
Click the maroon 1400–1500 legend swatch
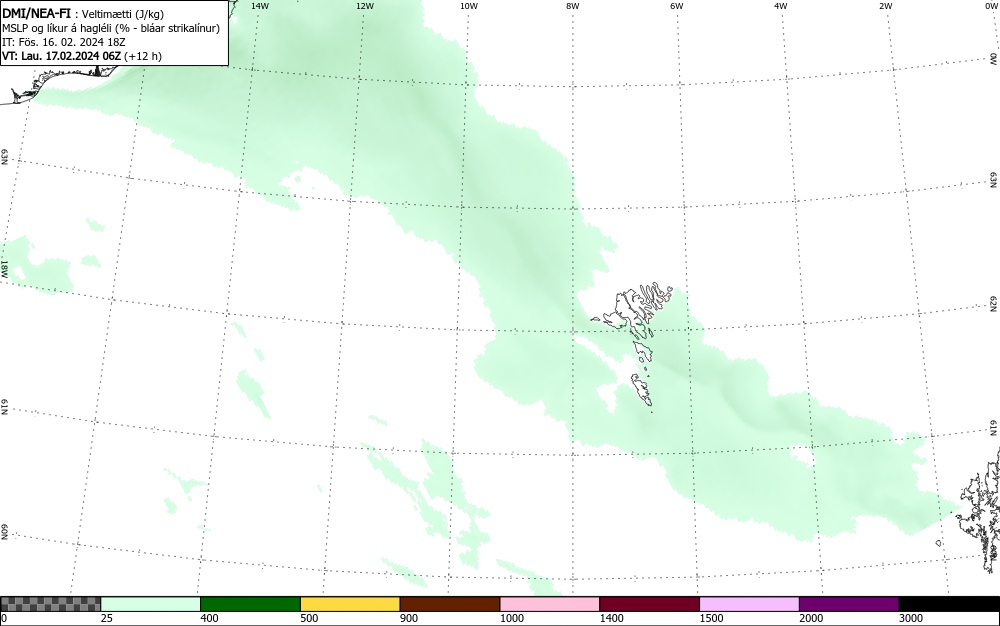[x=649, y=604]
